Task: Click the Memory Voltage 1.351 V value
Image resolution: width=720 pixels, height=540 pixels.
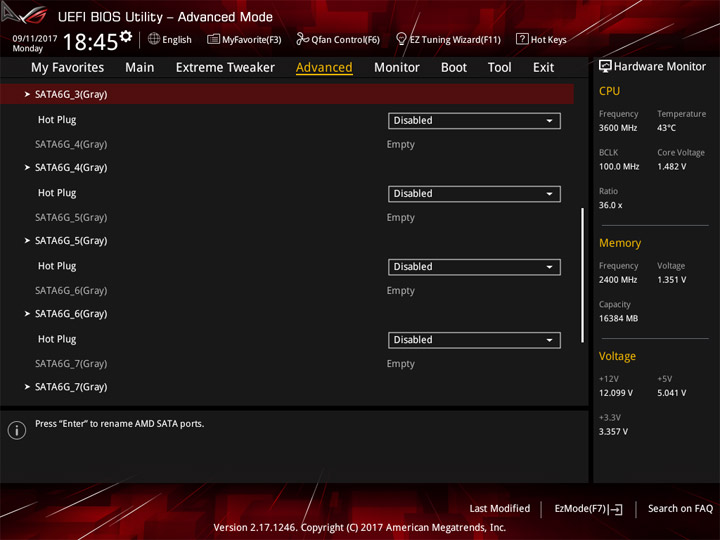Action: point(672,279)
